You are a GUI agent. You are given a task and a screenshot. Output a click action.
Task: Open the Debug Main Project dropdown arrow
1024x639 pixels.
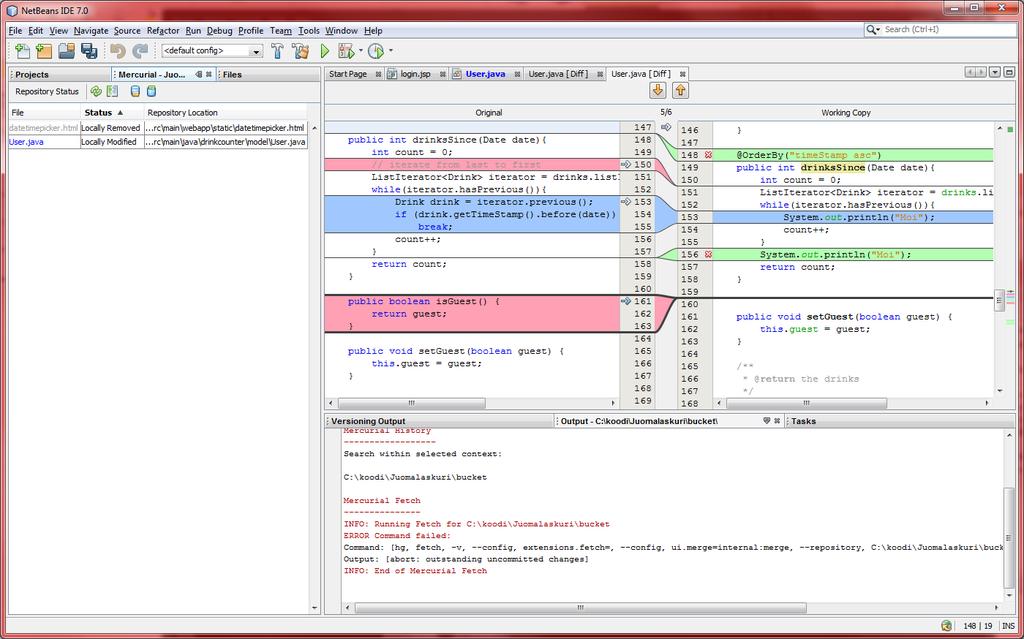[x=360, y=51]
